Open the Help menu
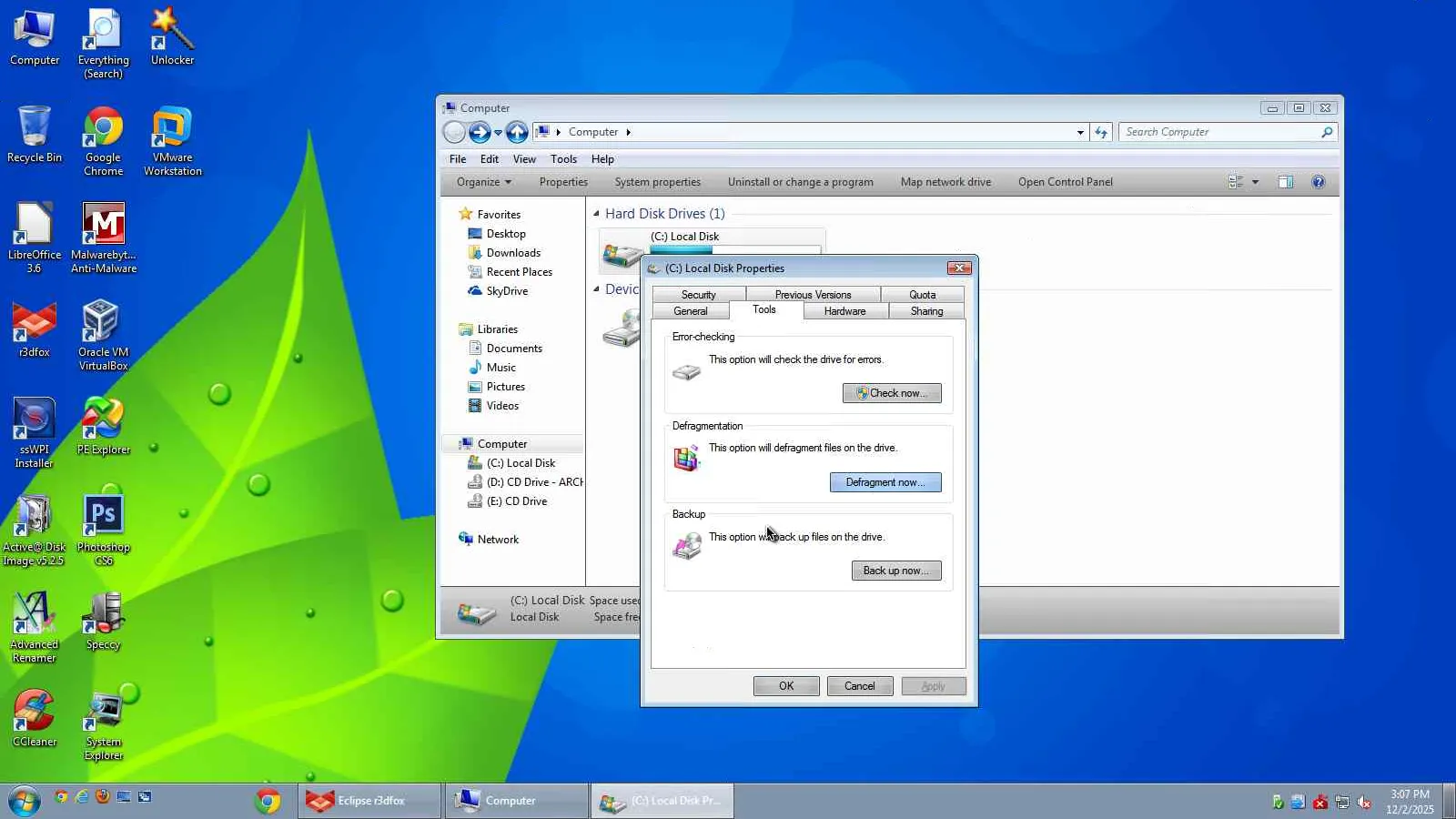The height and width of the screenshot is (819, 1456). (x=602, y=159)
